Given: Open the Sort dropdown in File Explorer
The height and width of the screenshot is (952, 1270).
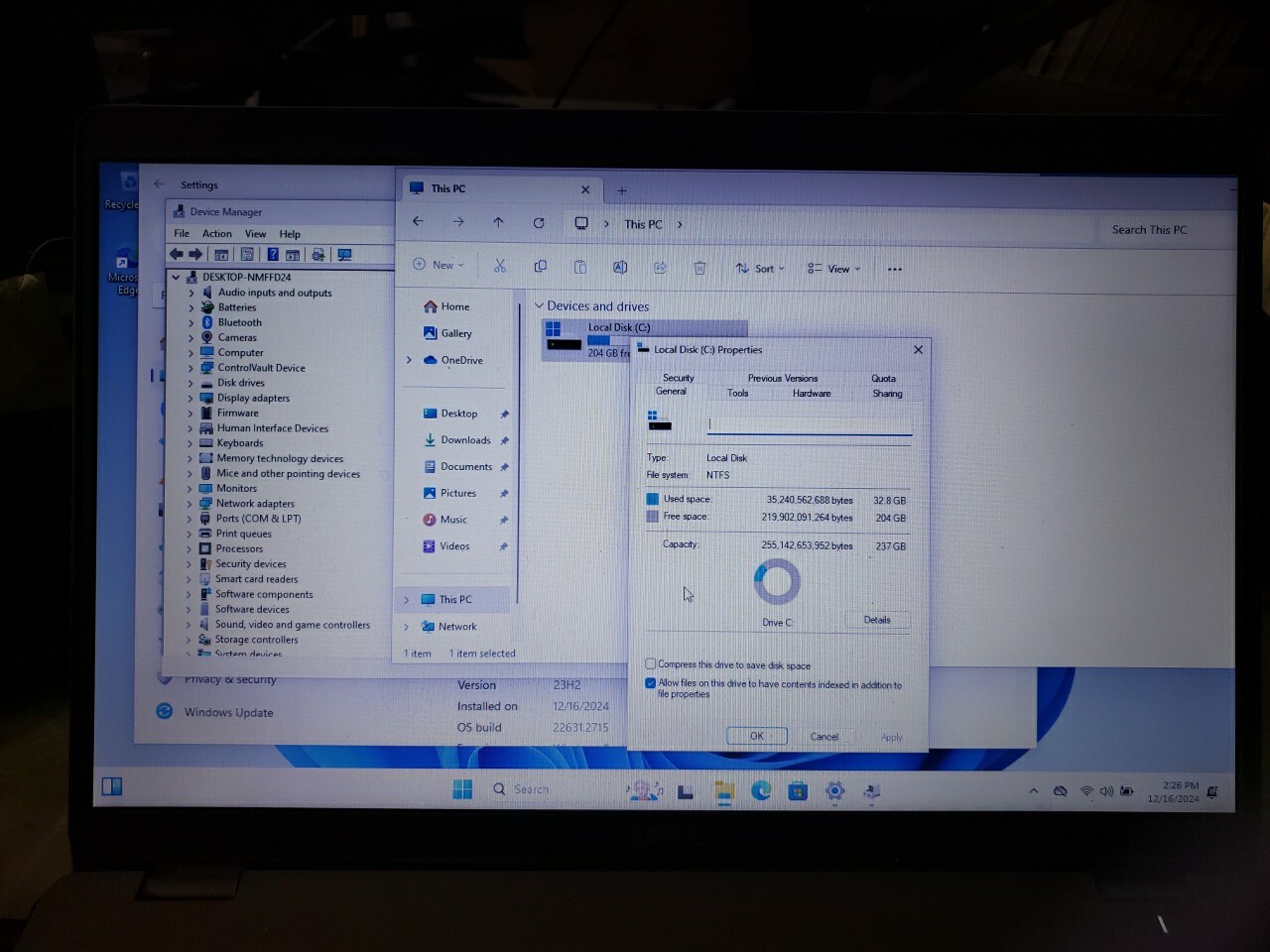Looking at the screenshot, I should tap(760, 269).
